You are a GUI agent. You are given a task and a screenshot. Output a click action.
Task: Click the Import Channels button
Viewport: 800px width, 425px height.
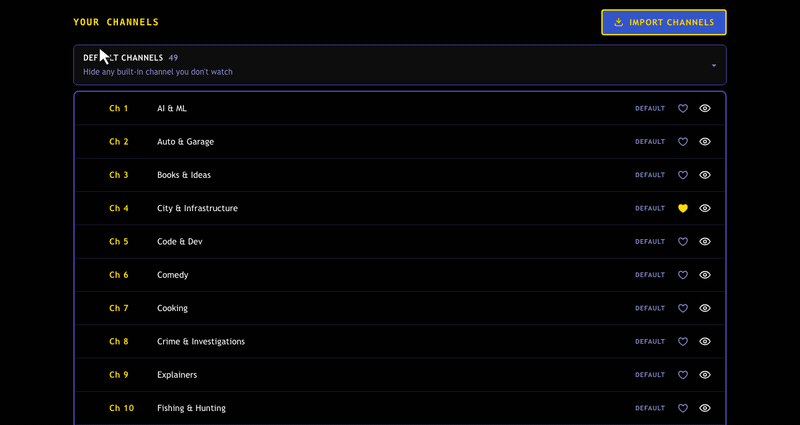point(664,22)
